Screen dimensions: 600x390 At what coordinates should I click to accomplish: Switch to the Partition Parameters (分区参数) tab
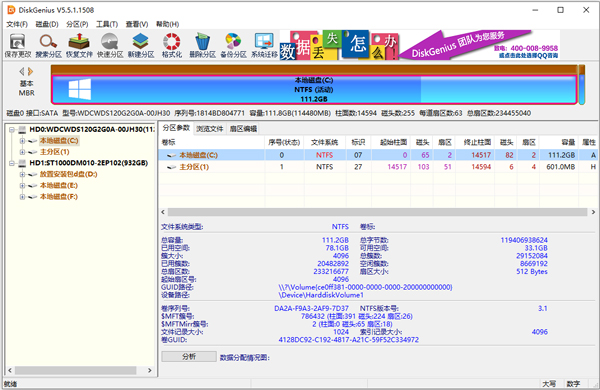176,128
